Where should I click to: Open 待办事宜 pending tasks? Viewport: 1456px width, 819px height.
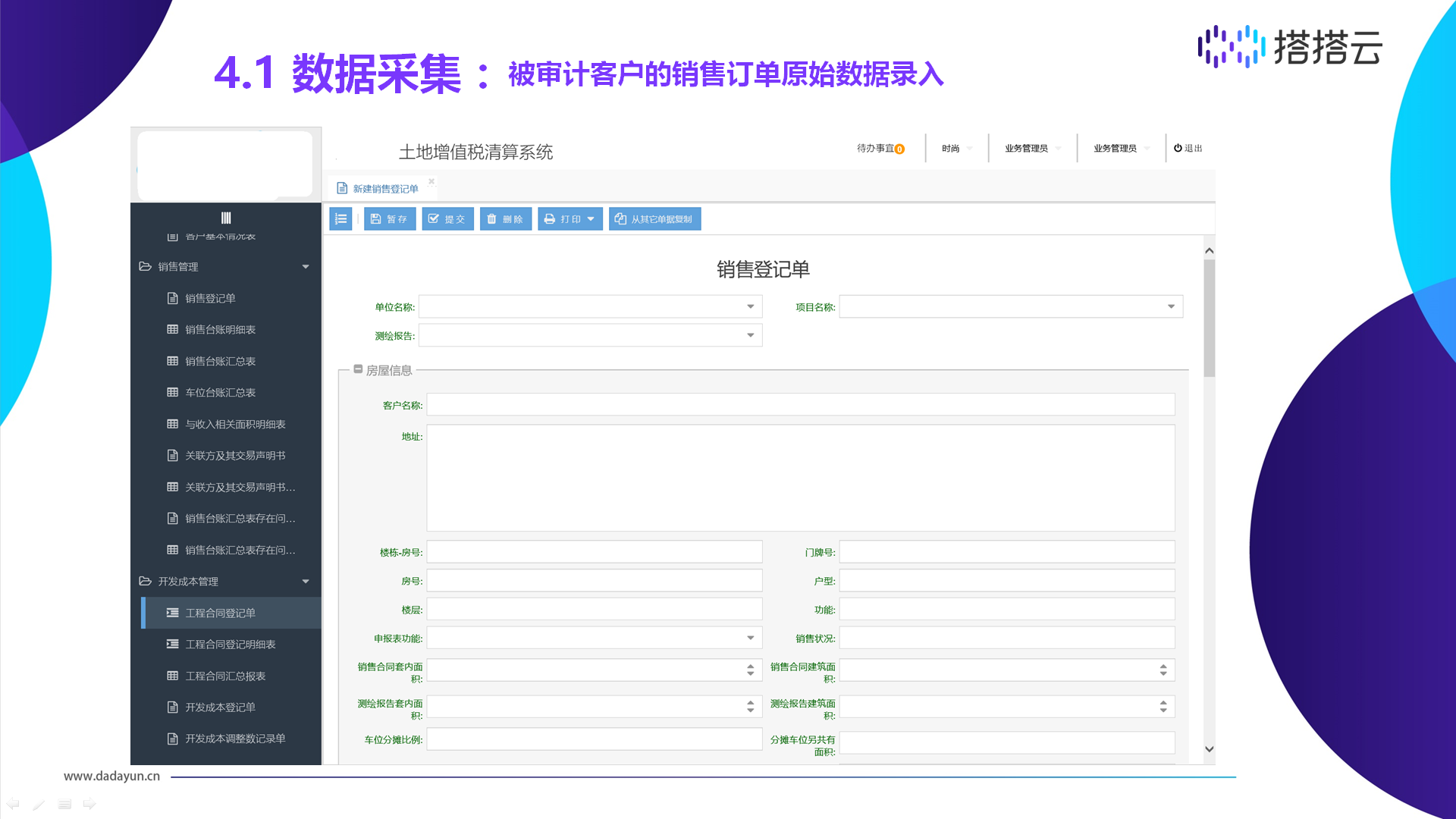(x=880, y=149)
